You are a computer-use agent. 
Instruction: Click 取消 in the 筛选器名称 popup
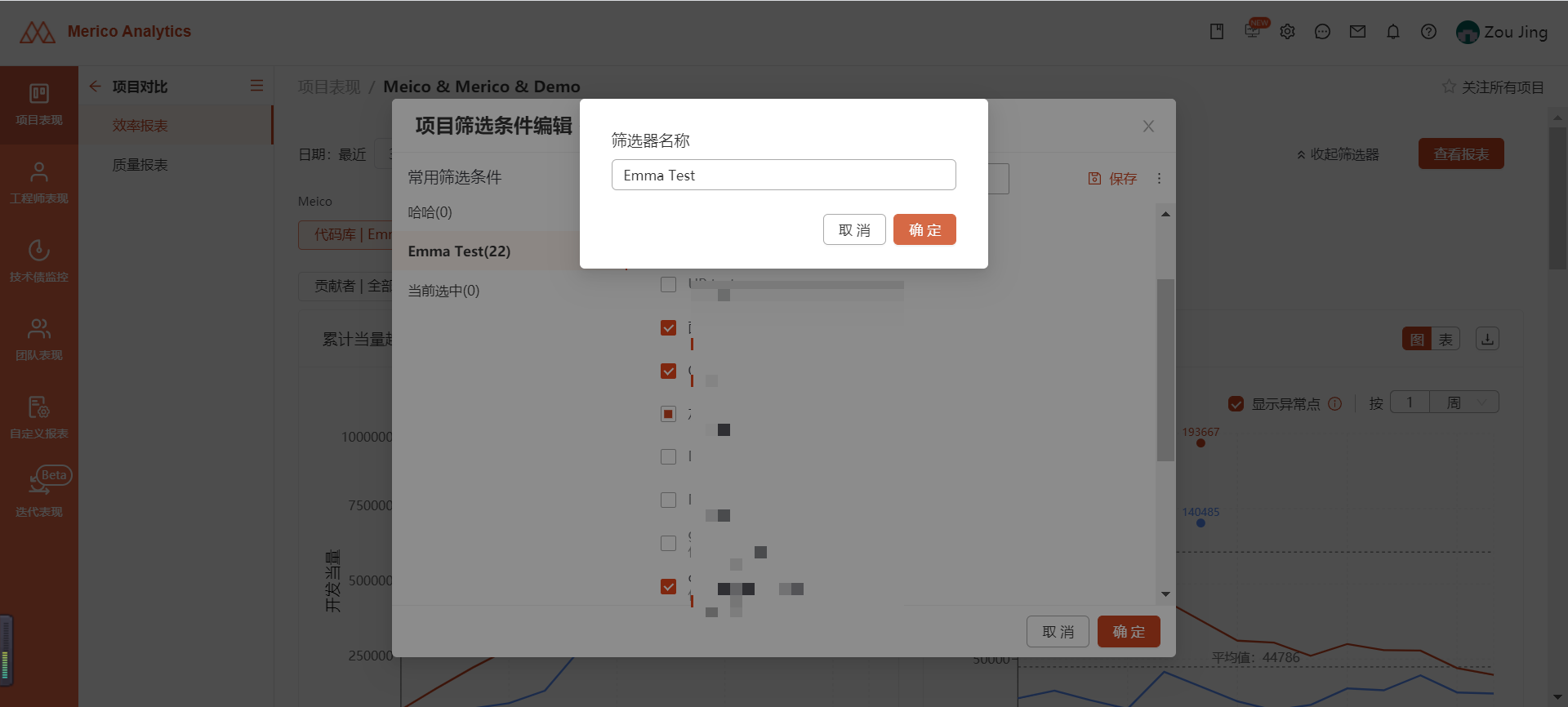pyautogui.click(x=854, y=229)
